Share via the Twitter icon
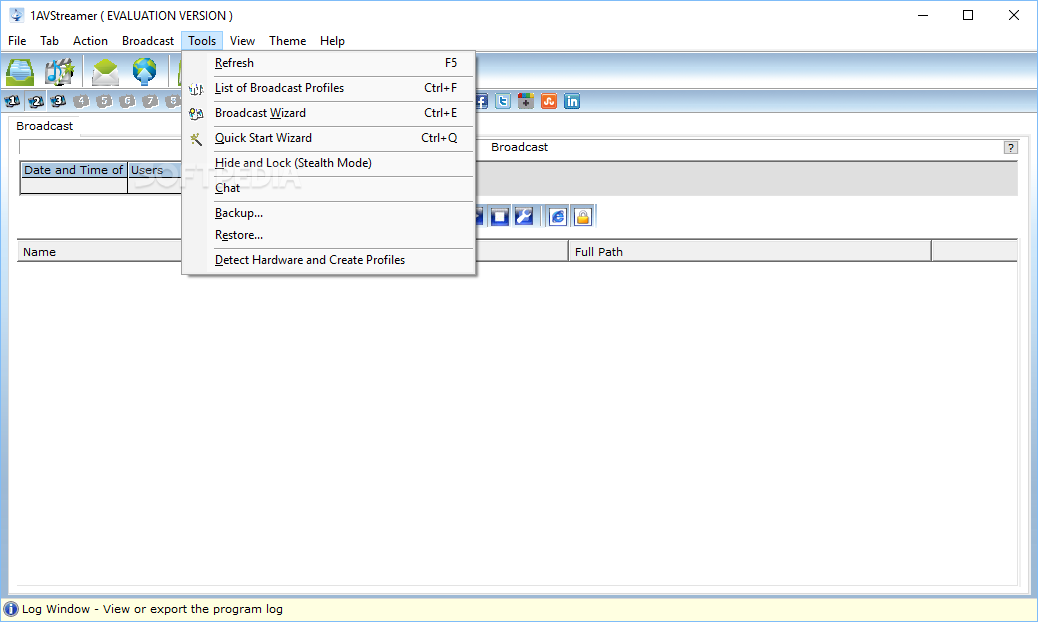The height and width of the screenshot is (622, 1038). click(503, 101)
